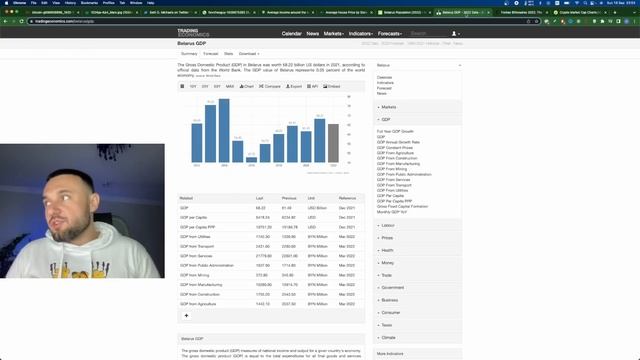Screen dimensions: 640x360
Task: Open the Monthly GDP YoY link
Action: tap(391, 212)
